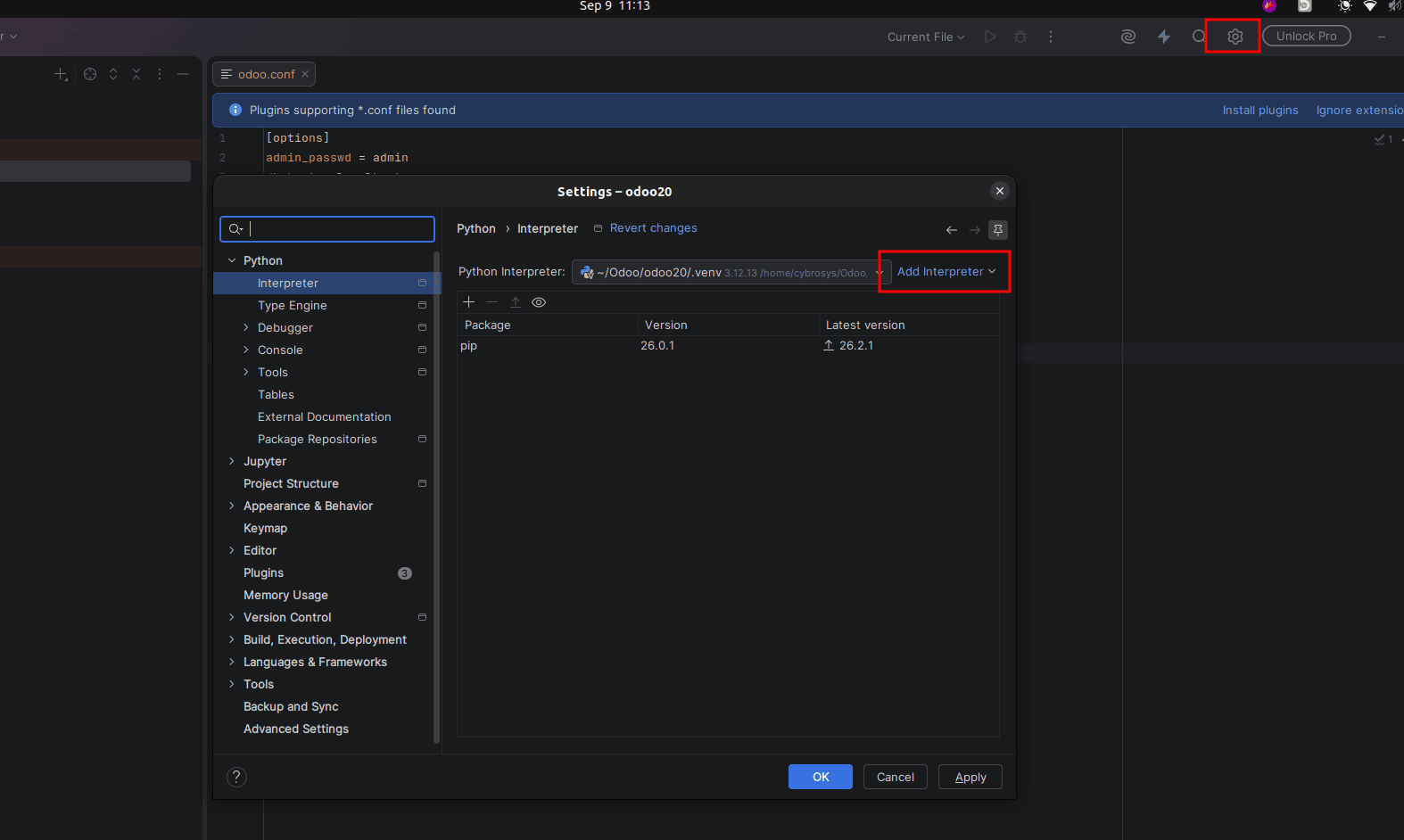Run Current File with the play icon
The image size is (1404, 840).
(990, 37)
